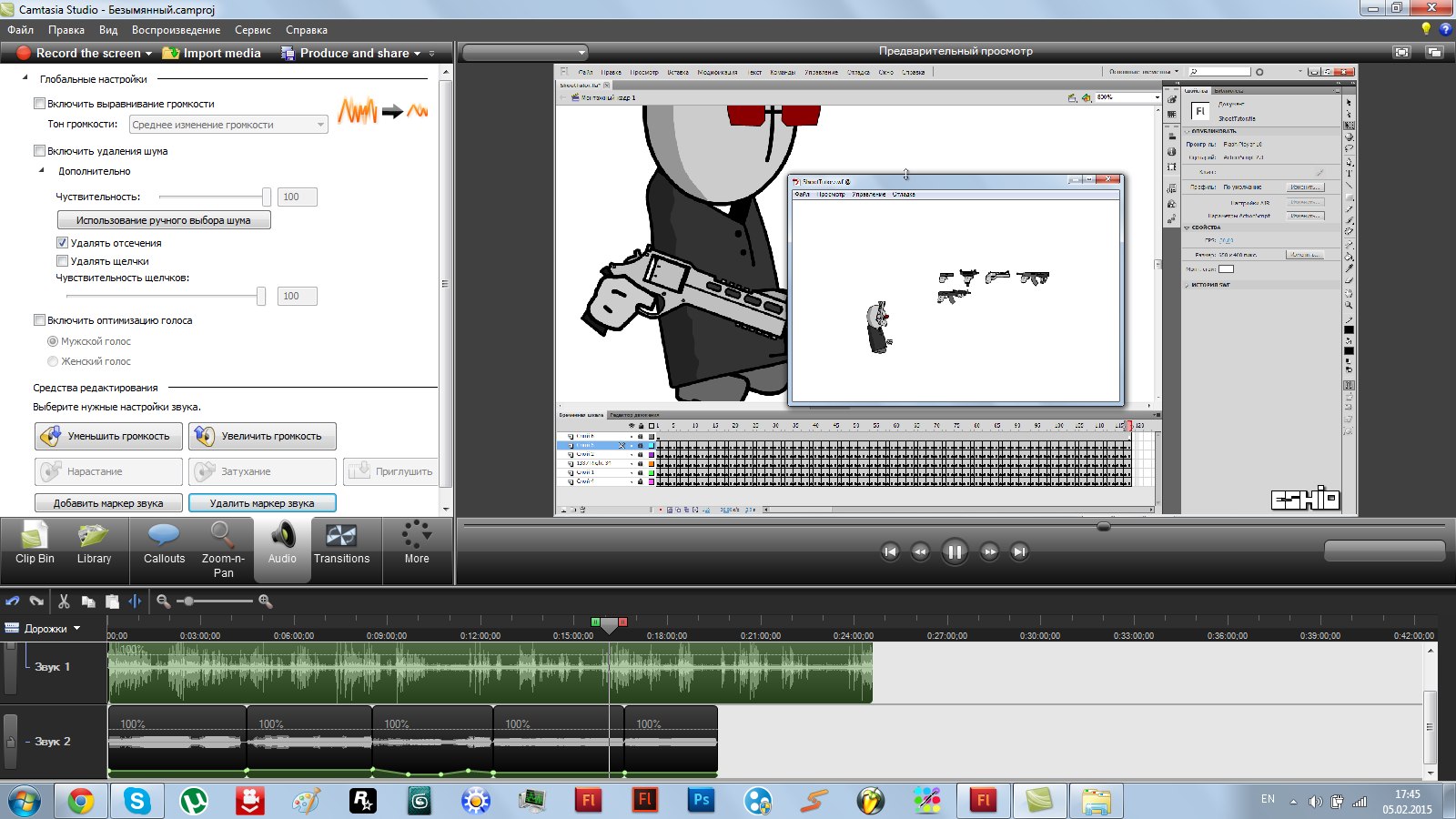
Task: Select the green Звук 1 audio clip
Action: (x=490, y=672)
